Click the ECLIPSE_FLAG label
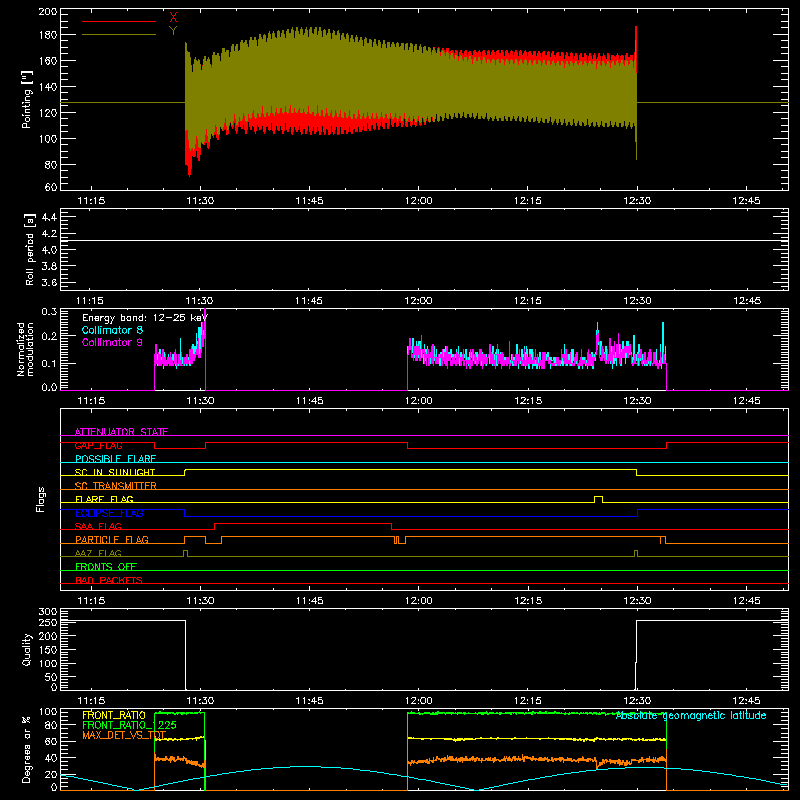Viewport: 800px width, 800px height. (x=109, y=513)
